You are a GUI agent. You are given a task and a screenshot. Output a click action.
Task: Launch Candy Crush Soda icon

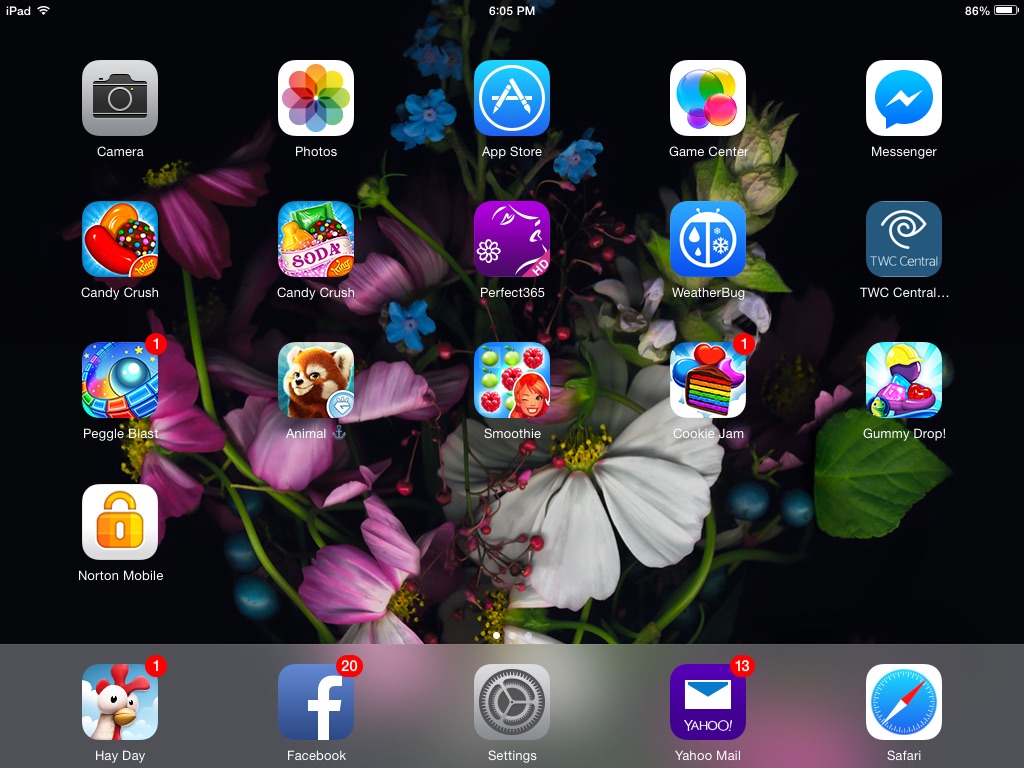coord(315,239)
